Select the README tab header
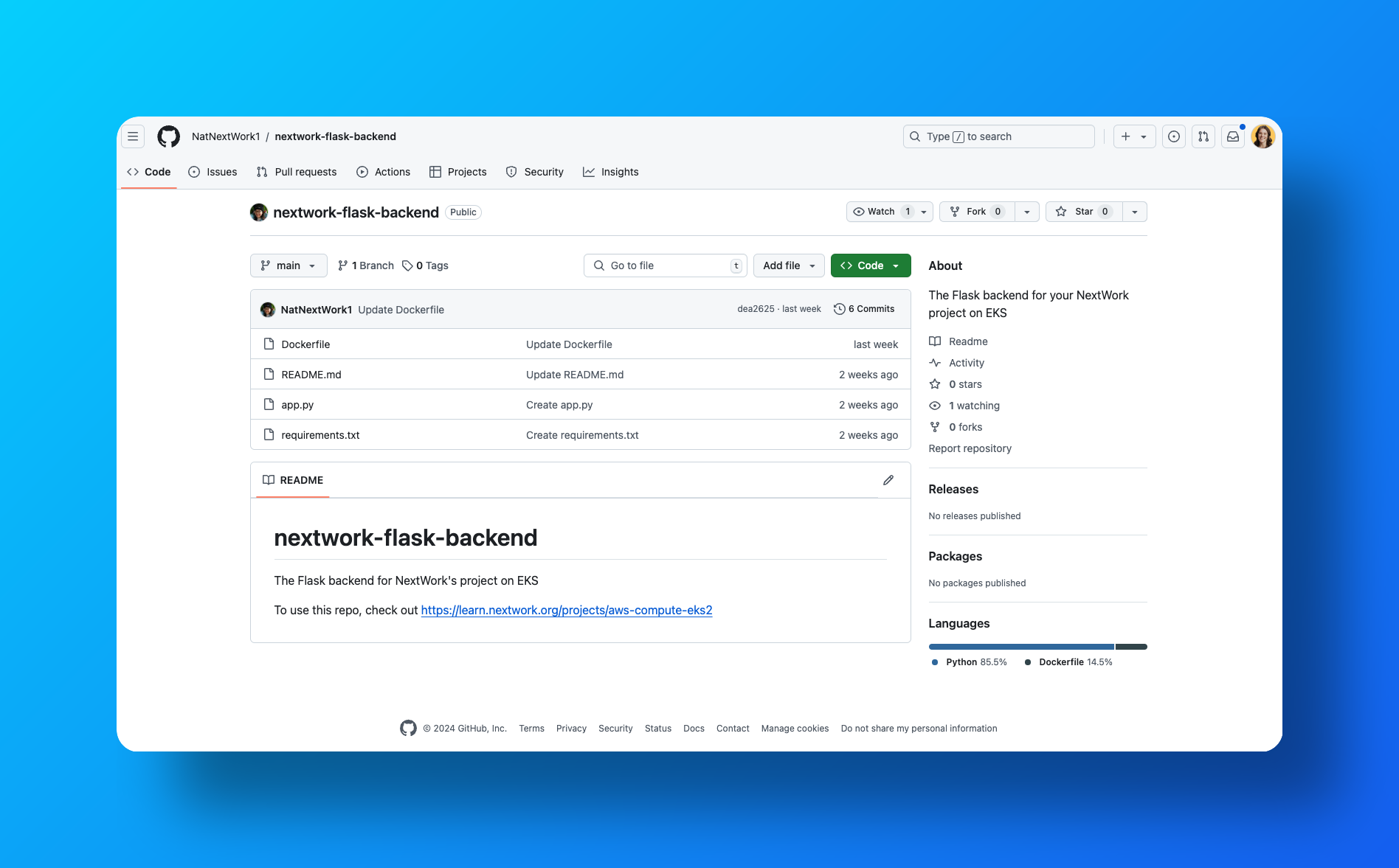Screen dimensions: 1399x868 pyautogui.click(x=293, y=480)
